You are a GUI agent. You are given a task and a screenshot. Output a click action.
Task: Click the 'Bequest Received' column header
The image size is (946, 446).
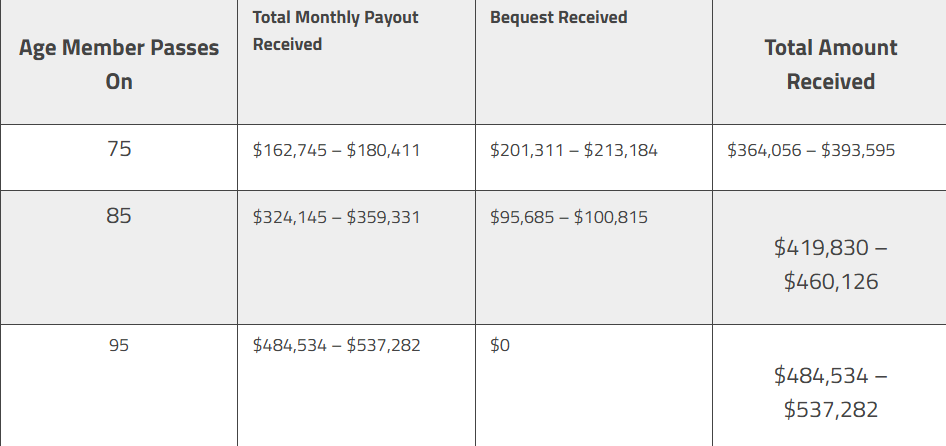click(594, 63)
